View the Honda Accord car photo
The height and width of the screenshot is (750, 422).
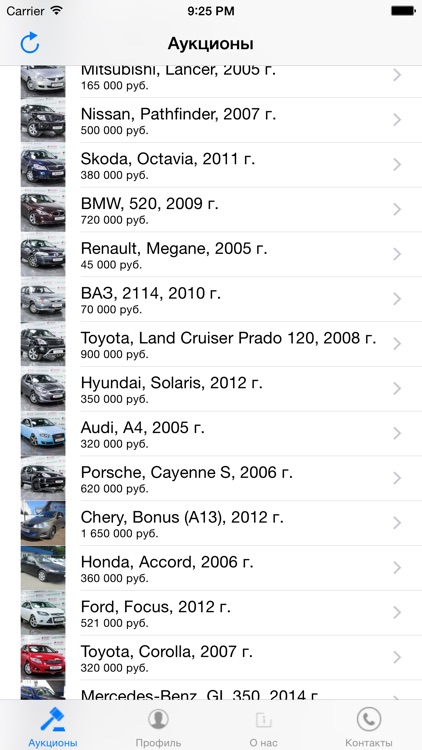tap(43, 568)
